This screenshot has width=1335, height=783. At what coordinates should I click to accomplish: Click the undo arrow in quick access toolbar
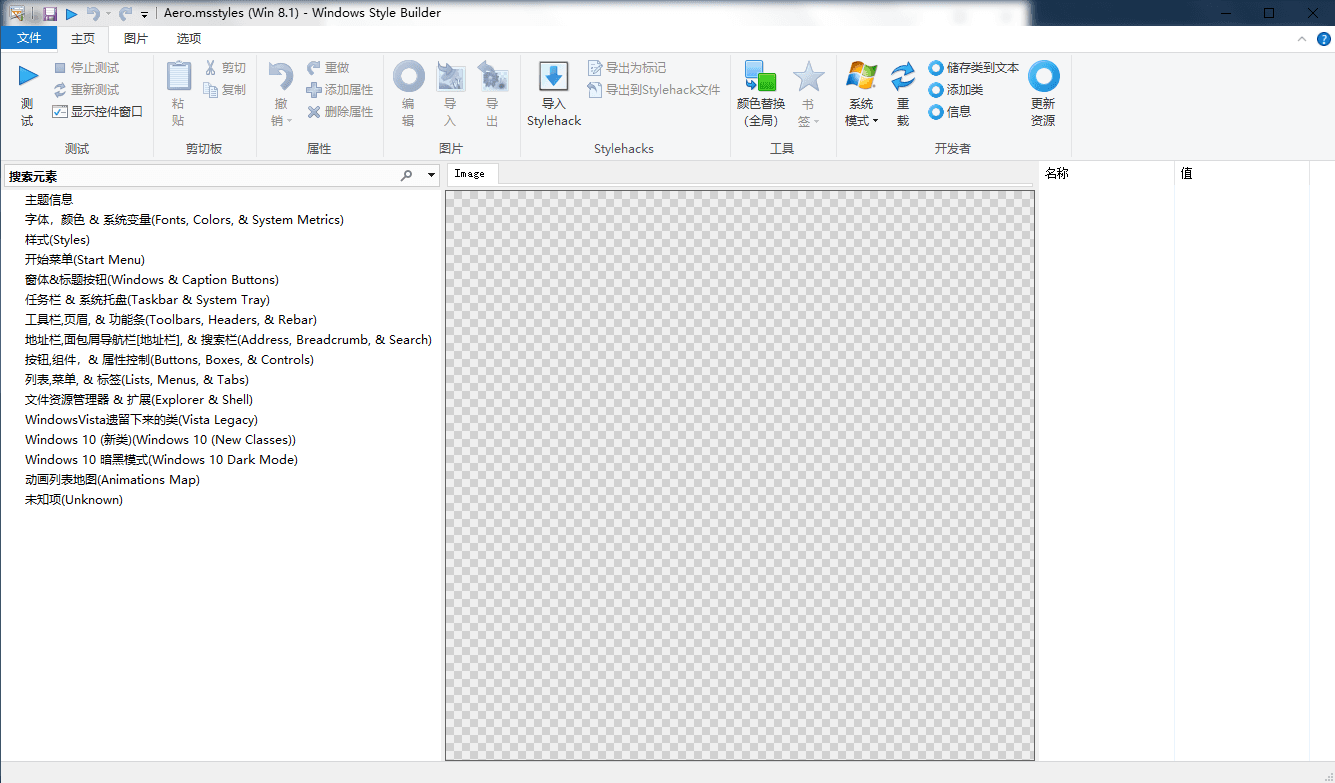[92, 14]
